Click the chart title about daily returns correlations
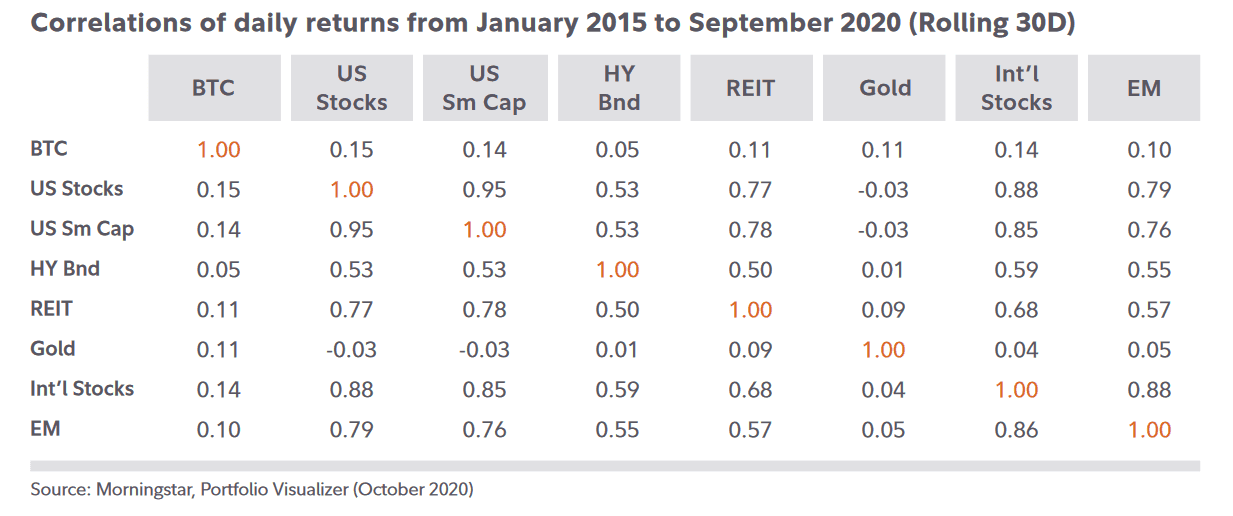The width and height of the screenshot is (1233, 516). coord(553,24)
